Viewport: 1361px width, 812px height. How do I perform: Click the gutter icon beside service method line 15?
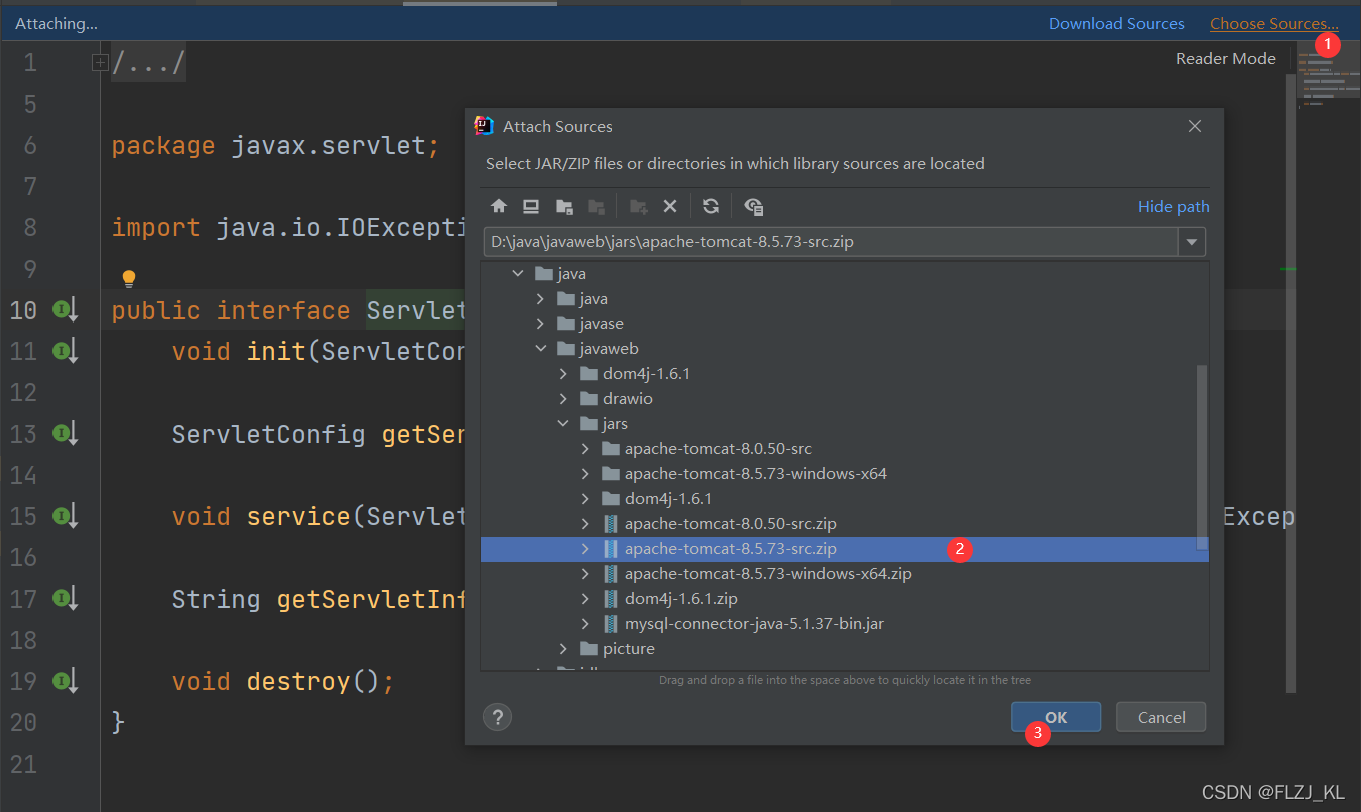tap(65, 516)
